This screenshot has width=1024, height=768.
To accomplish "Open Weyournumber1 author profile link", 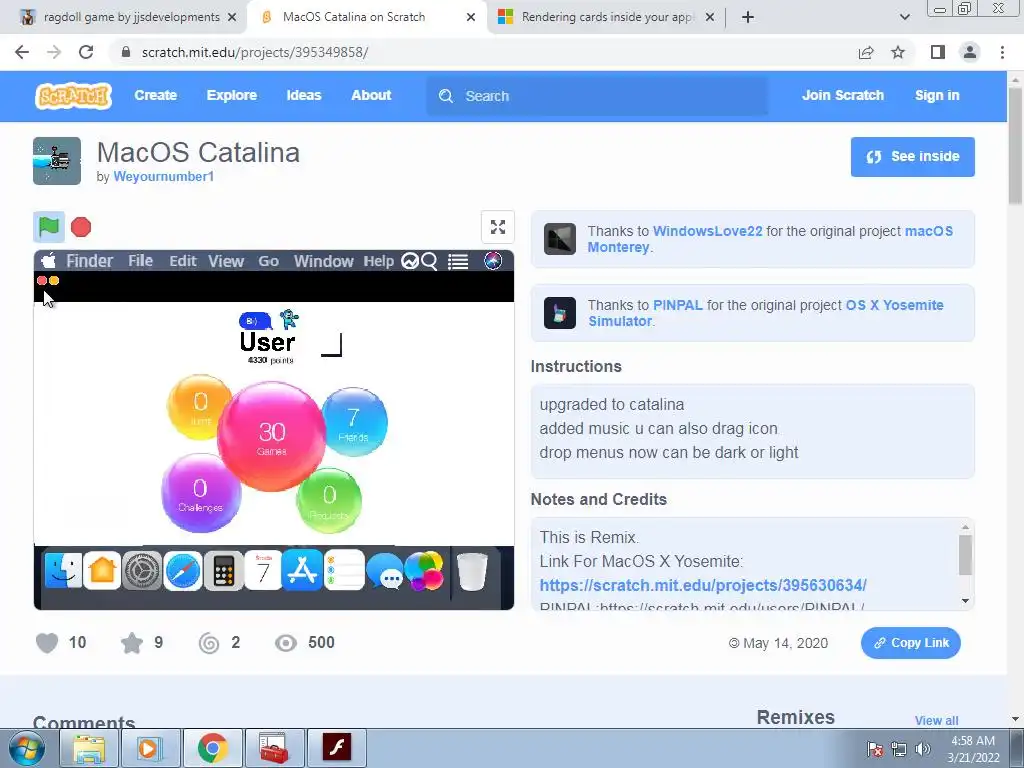I will [x=163, y=176].
